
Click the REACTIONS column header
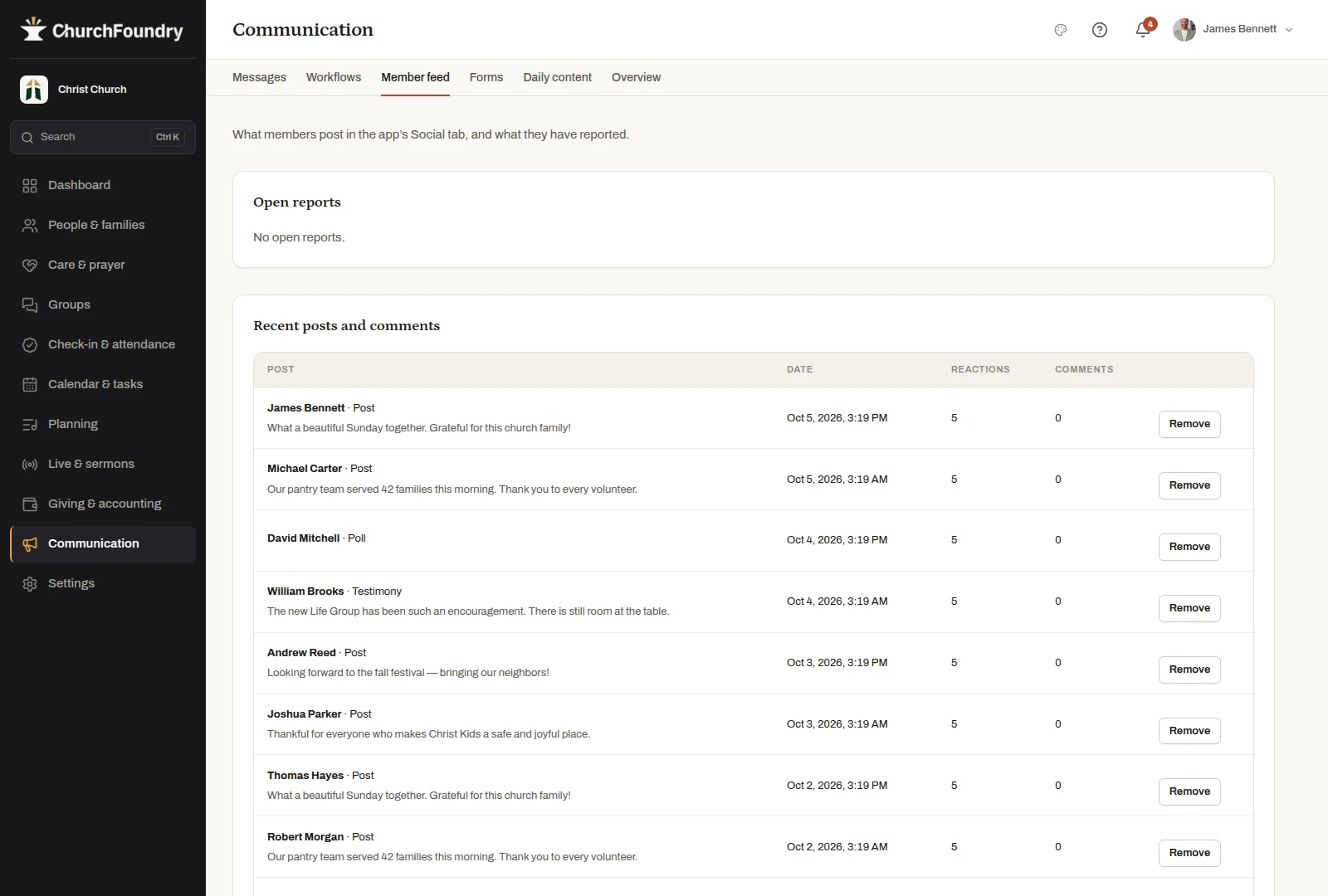tap(980, 370)
